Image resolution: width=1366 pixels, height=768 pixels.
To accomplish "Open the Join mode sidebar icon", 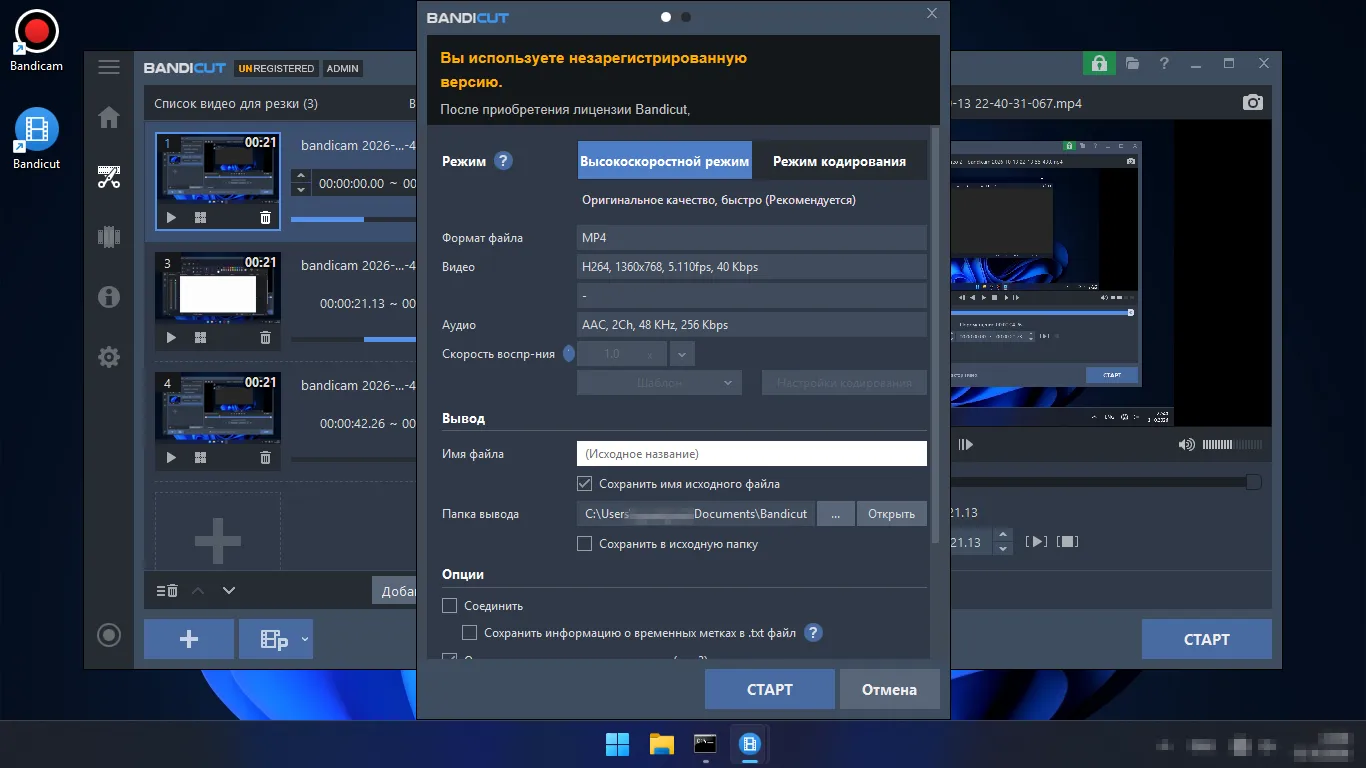I will click(x=109, y=237).
